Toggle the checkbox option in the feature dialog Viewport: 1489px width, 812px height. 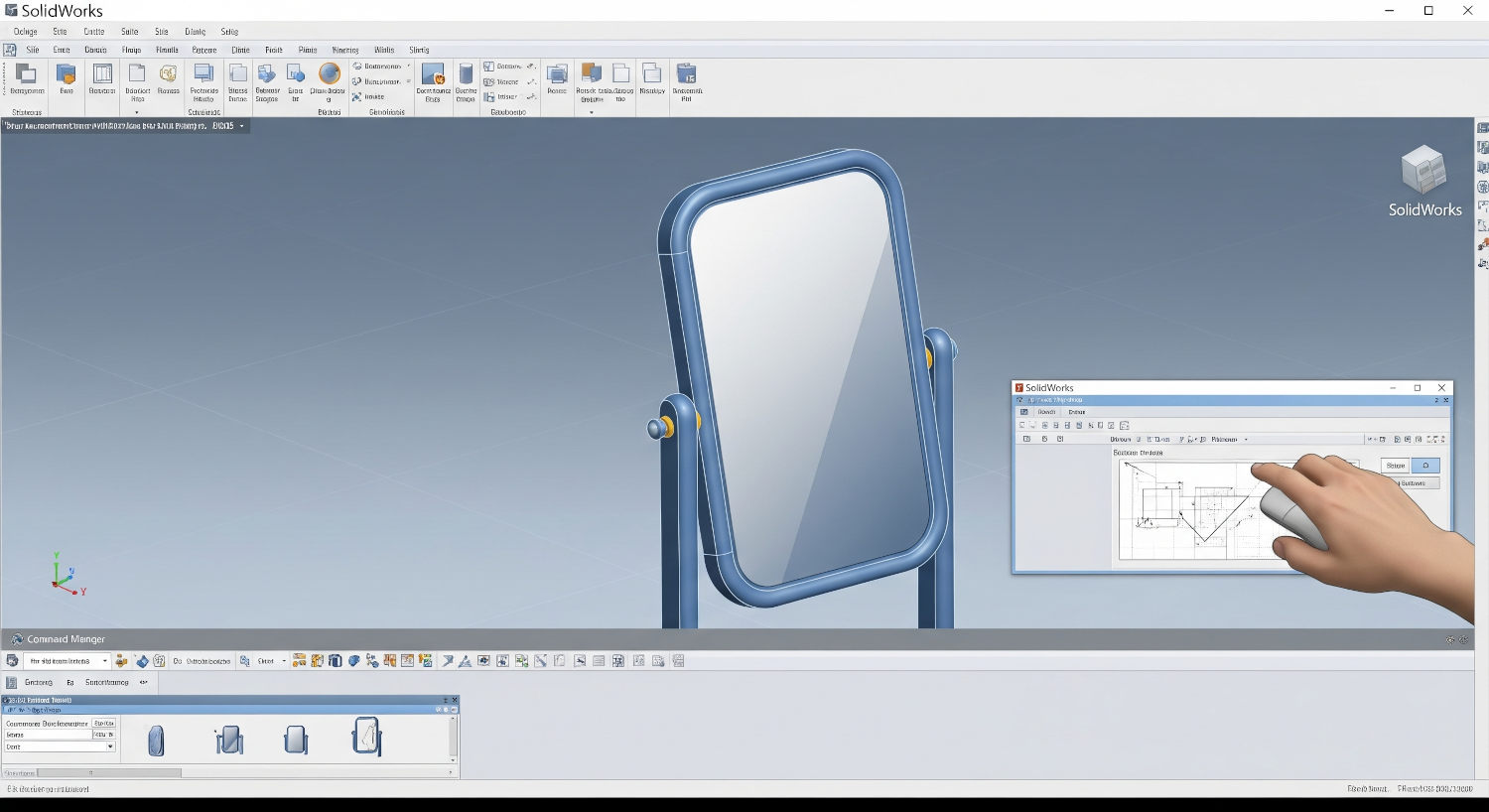pyautogui.click(x=103, y=723)
